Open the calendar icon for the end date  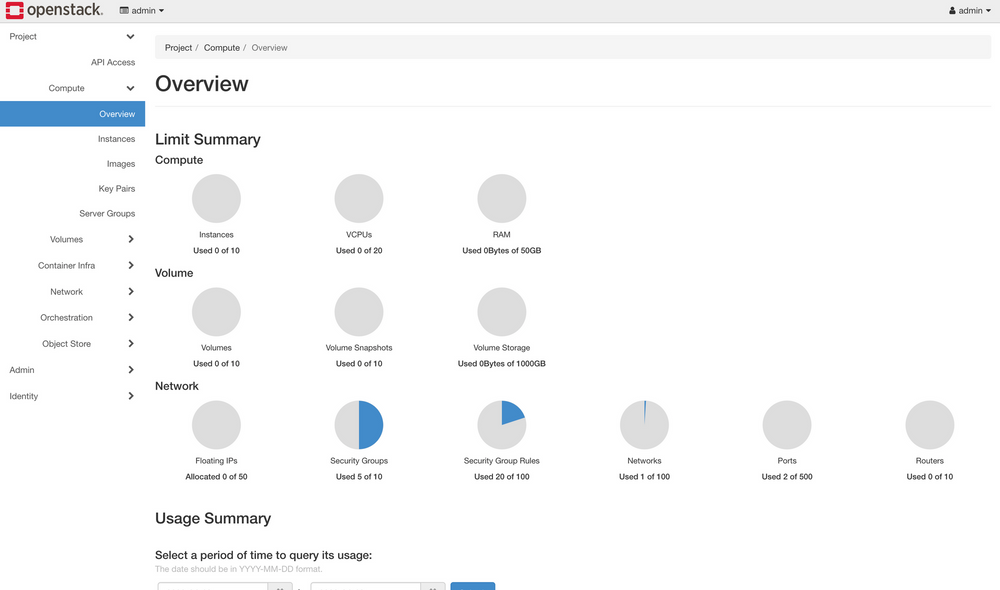pos(432,587)
